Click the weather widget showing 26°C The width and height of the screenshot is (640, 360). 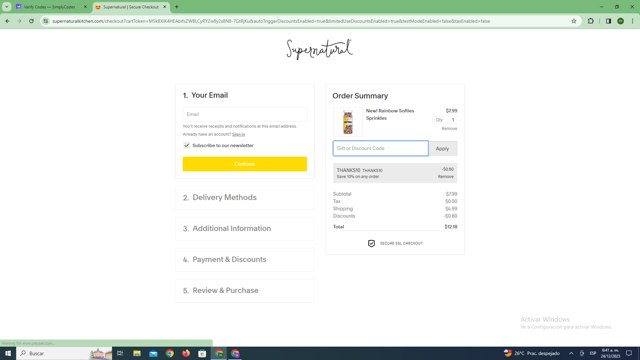[x=531, y=353]
